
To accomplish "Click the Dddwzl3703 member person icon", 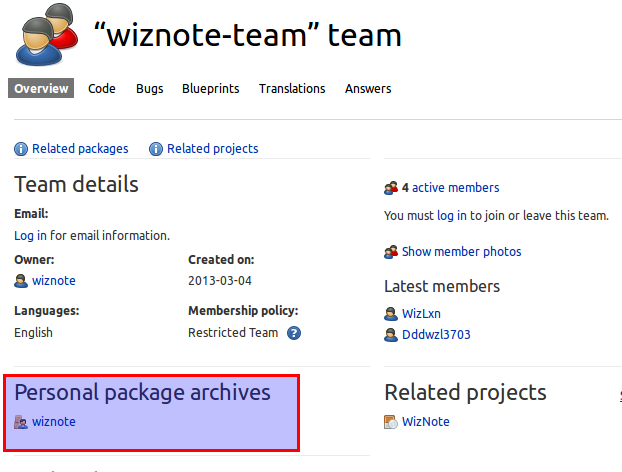I will (391, 335).
